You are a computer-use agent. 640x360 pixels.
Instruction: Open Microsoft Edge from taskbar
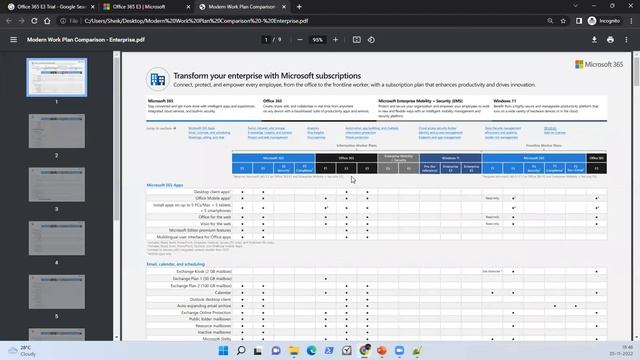[311, 351]
